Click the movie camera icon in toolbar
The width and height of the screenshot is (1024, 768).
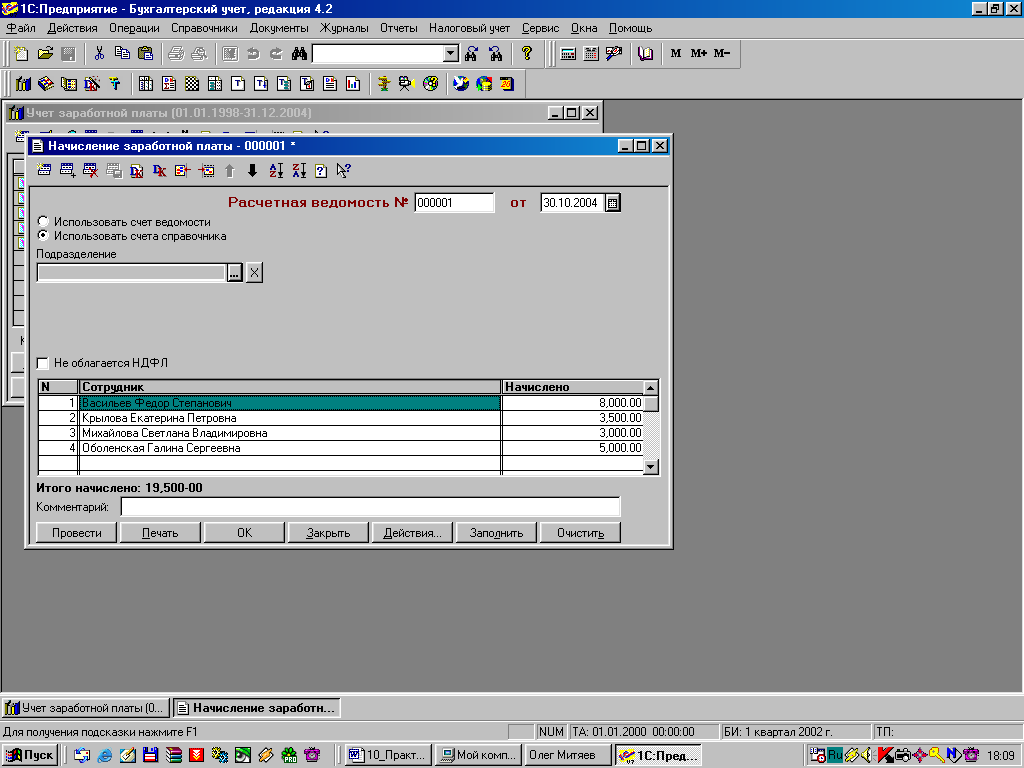point(407,84)
